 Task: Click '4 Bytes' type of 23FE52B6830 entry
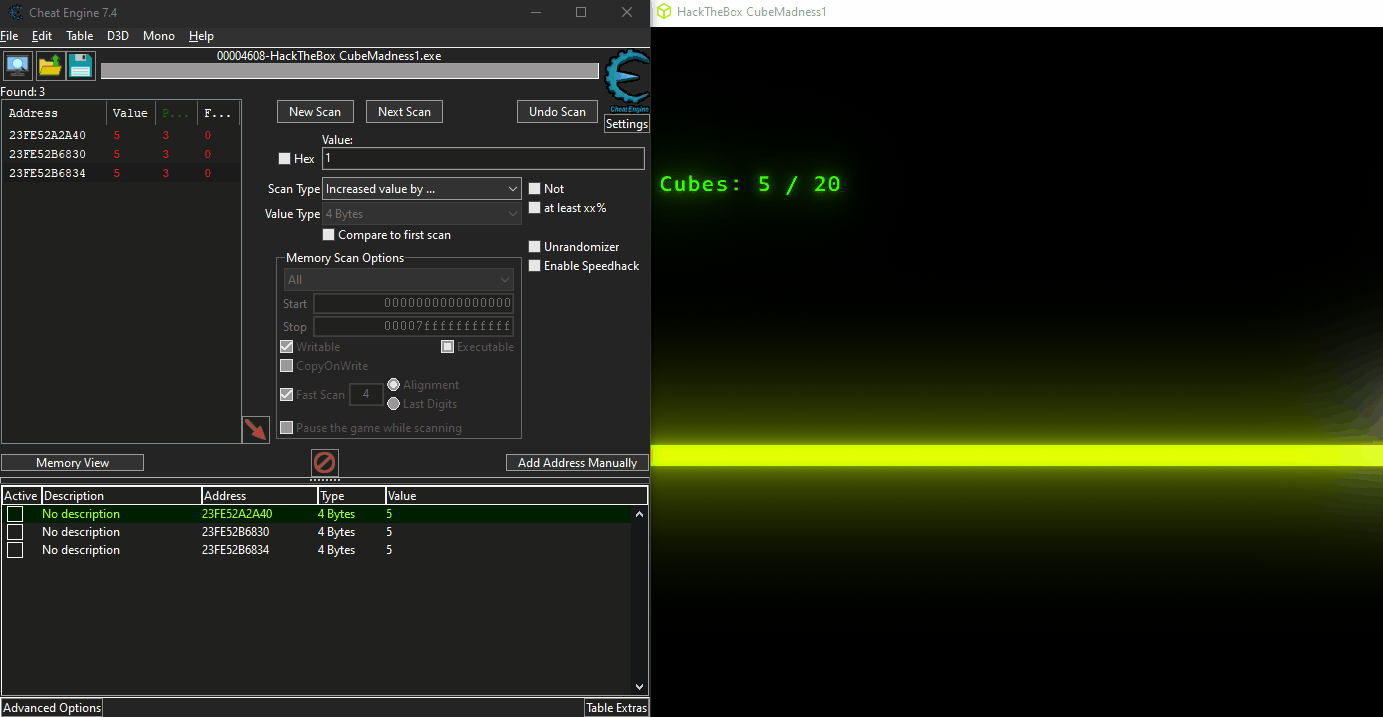336,532
